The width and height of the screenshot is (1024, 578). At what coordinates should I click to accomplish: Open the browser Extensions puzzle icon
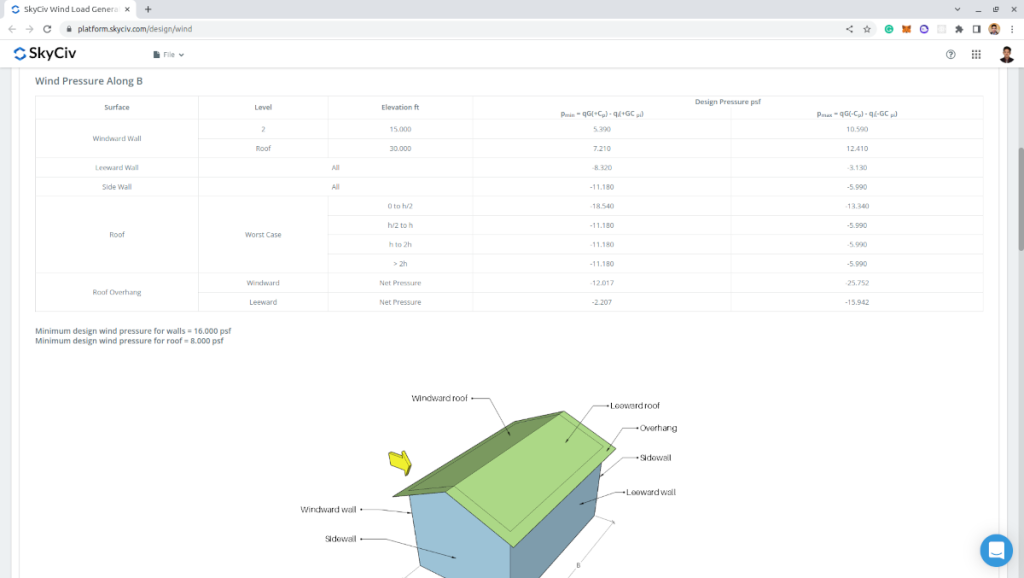959,29
